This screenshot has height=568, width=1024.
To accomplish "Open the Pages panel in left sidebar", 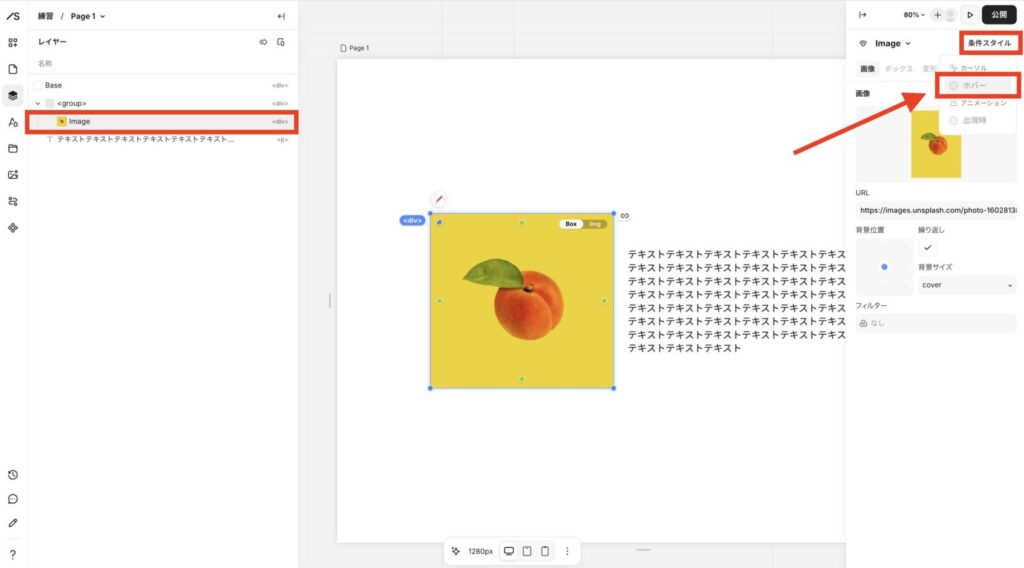I will tap(13, 69).
